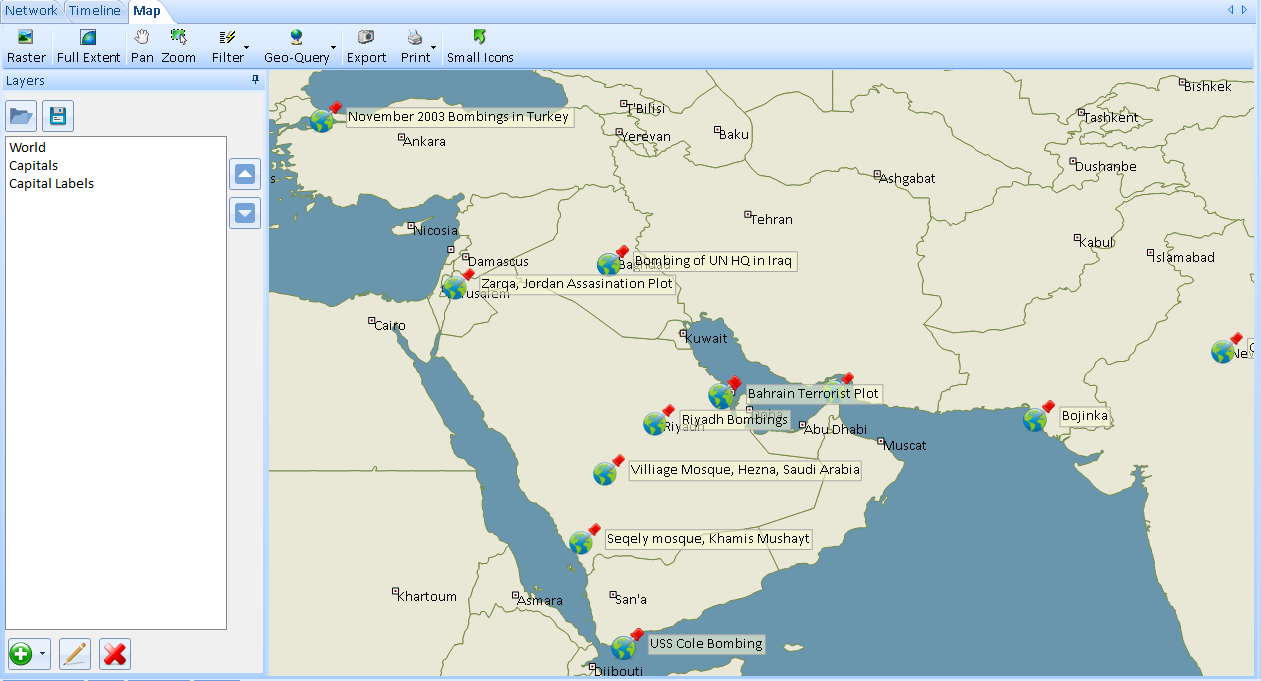
Task: Export the map using Export icon
Action: pos(366,46)
